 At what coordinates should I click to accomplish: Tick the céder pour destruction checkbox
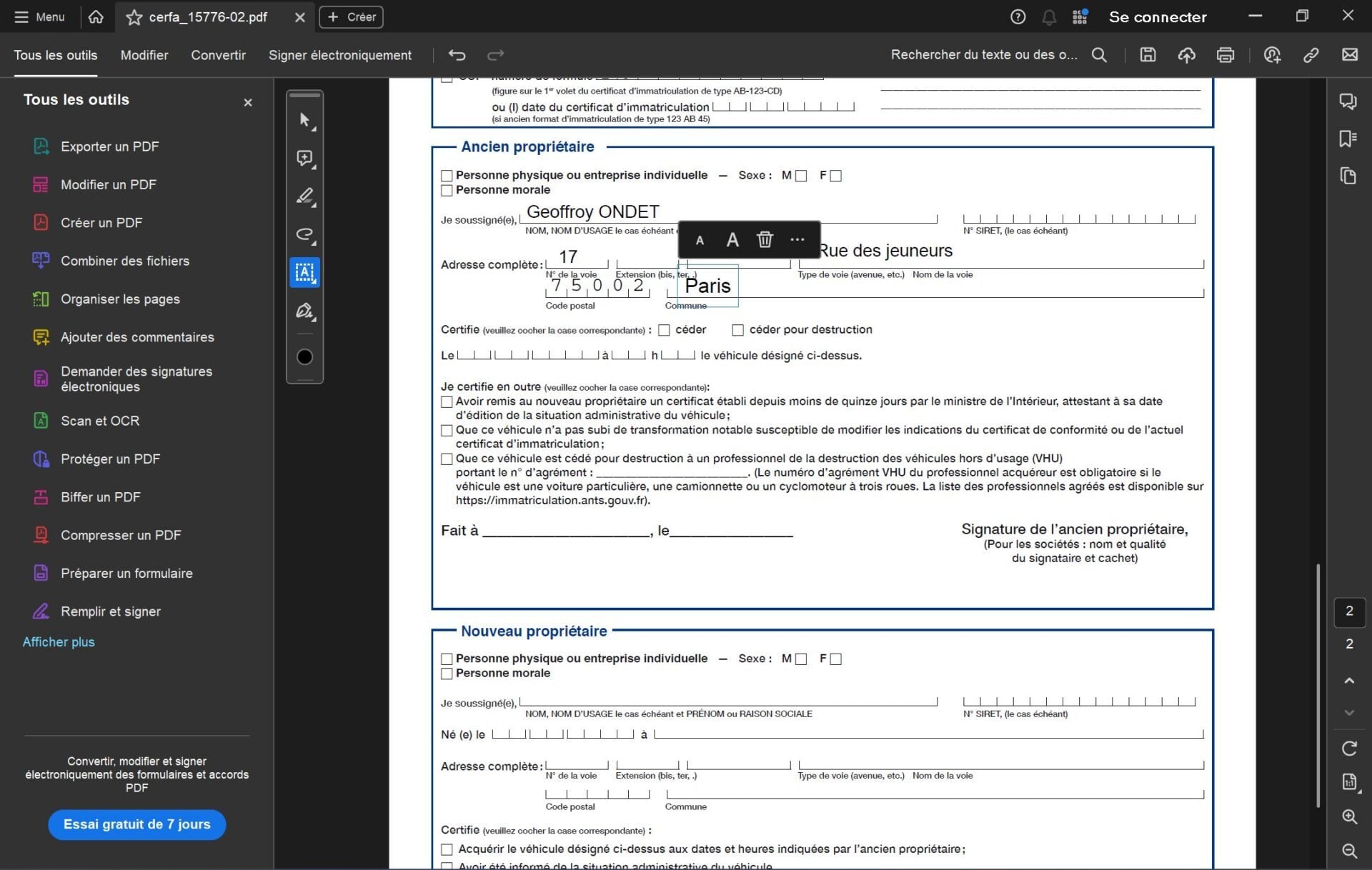tap(737, 330)
